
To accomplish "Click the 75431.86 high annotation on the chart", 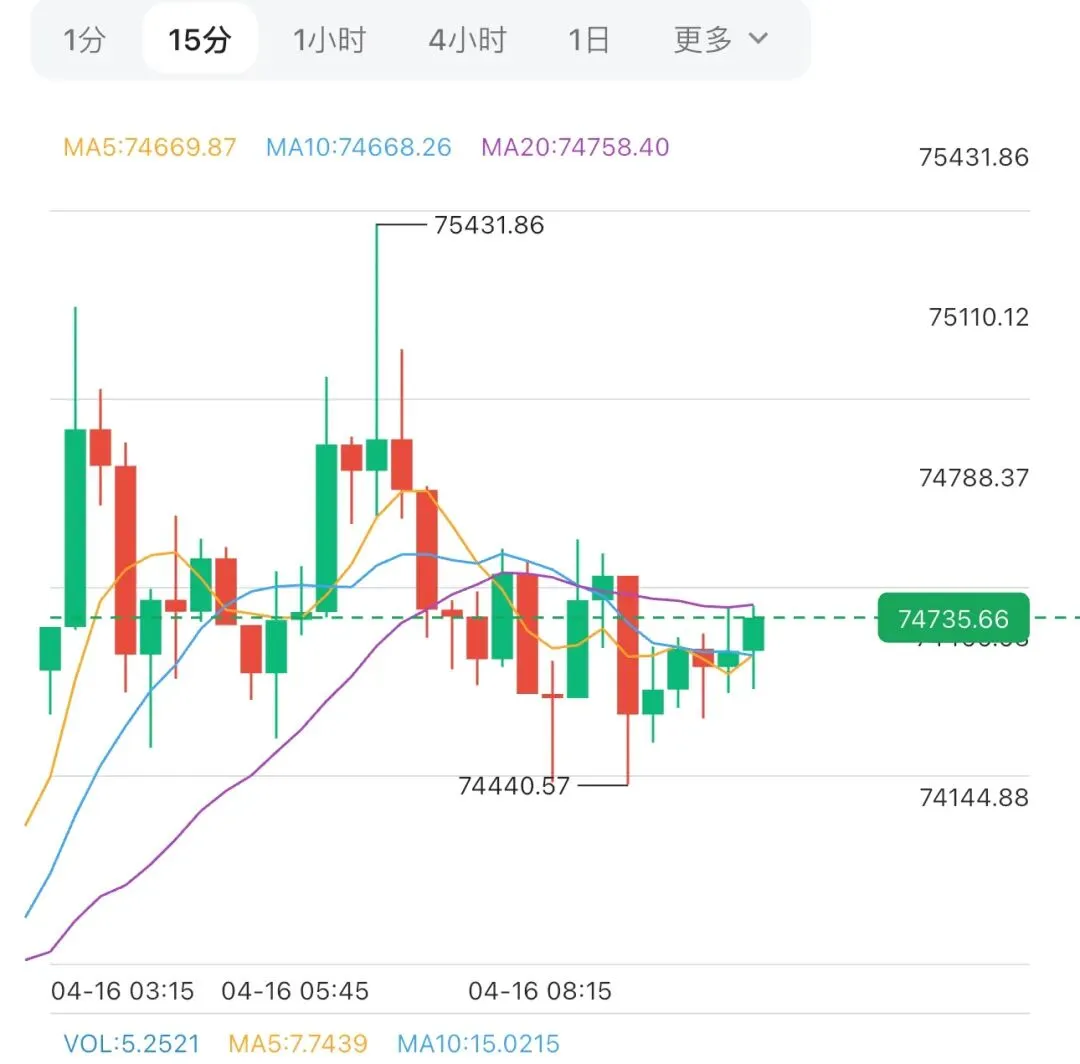I will coord(489,225).
